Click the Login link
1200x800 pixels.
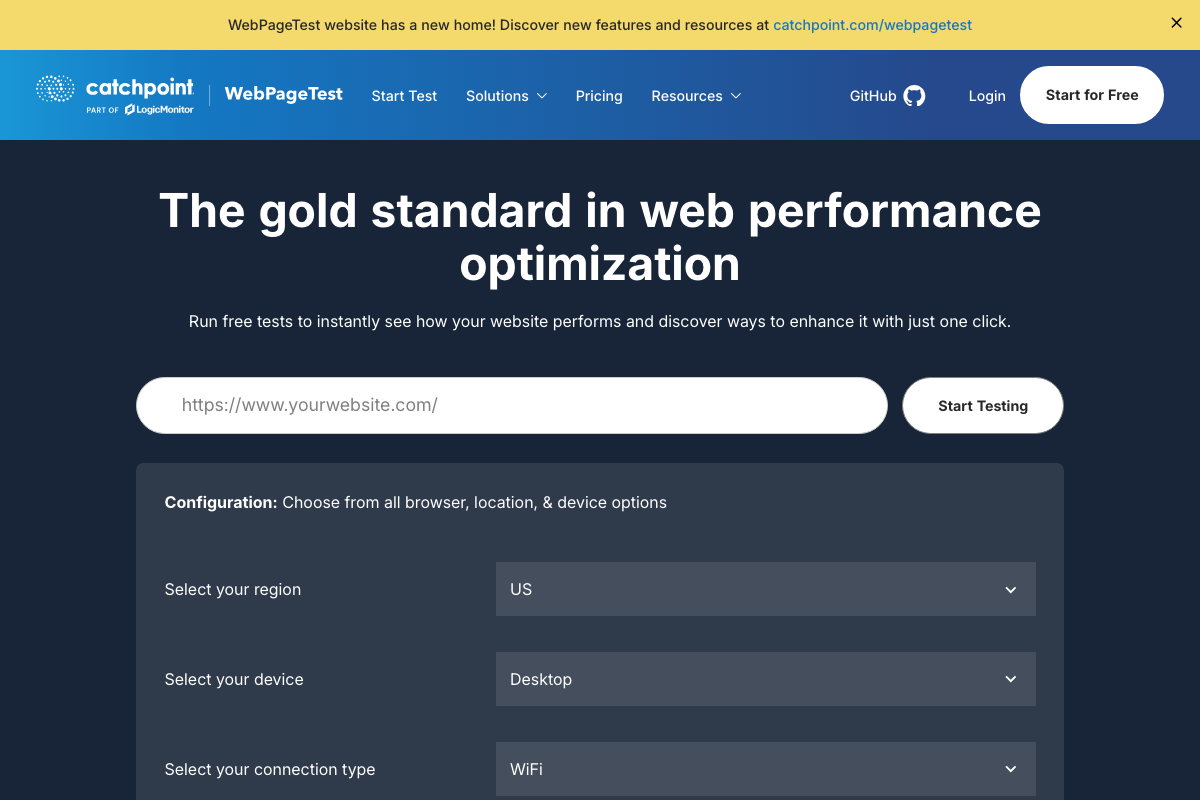pos(987,96)
